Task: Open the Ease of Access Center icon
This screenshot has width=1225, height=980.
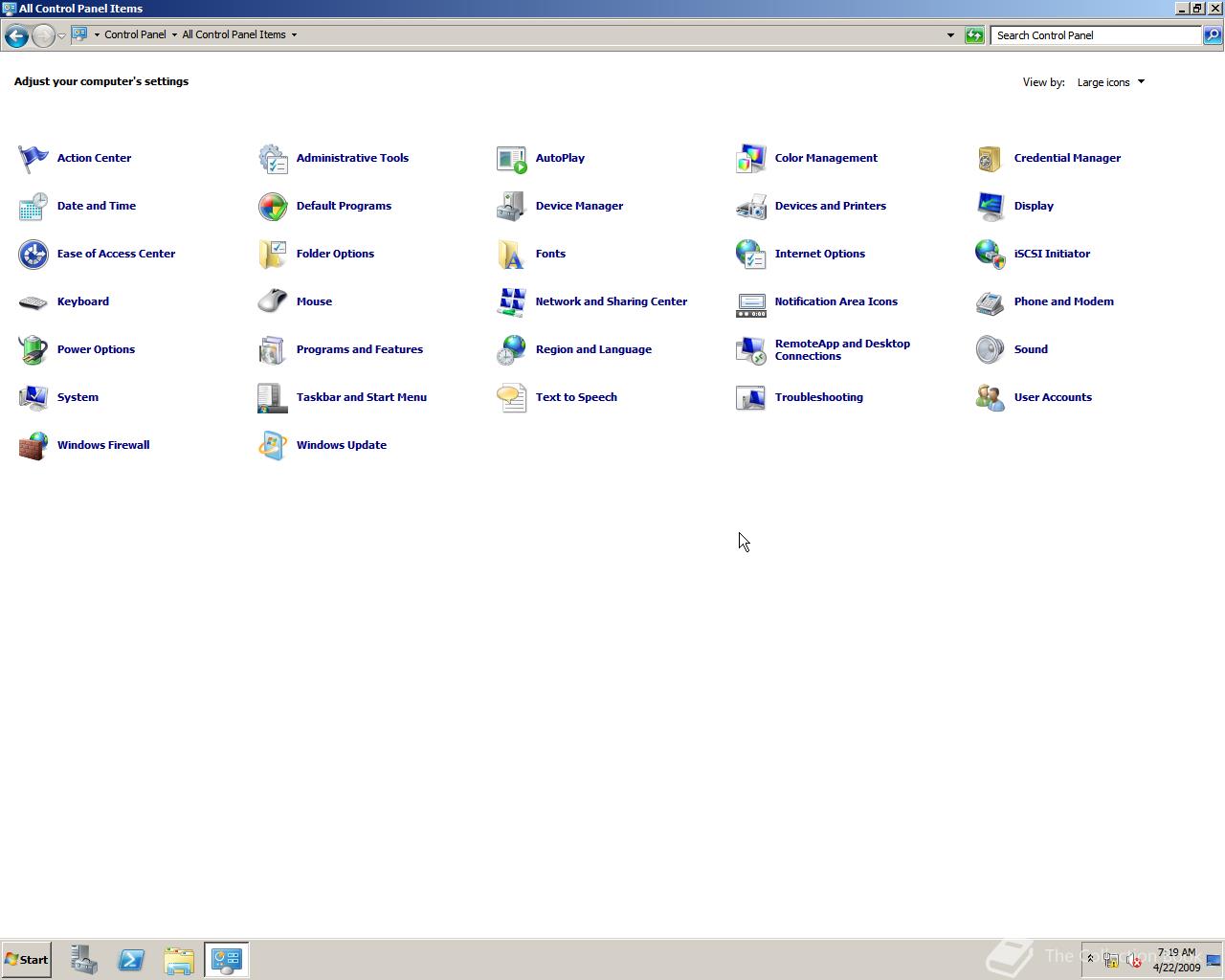Action: tap(33, 255)
